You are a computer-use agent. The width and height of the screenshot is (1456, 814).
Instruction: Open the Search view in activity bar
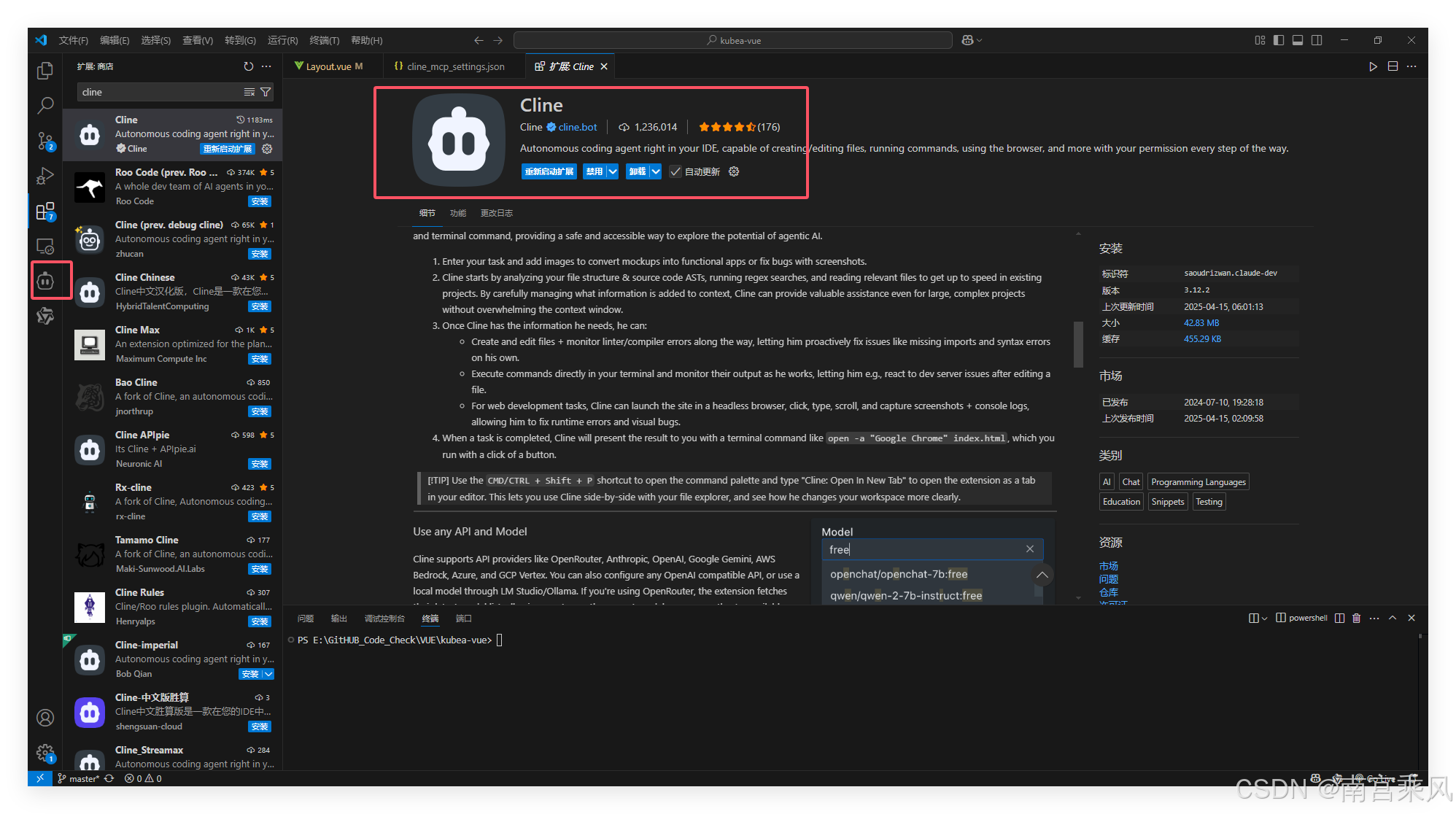[x=45, y=106]
